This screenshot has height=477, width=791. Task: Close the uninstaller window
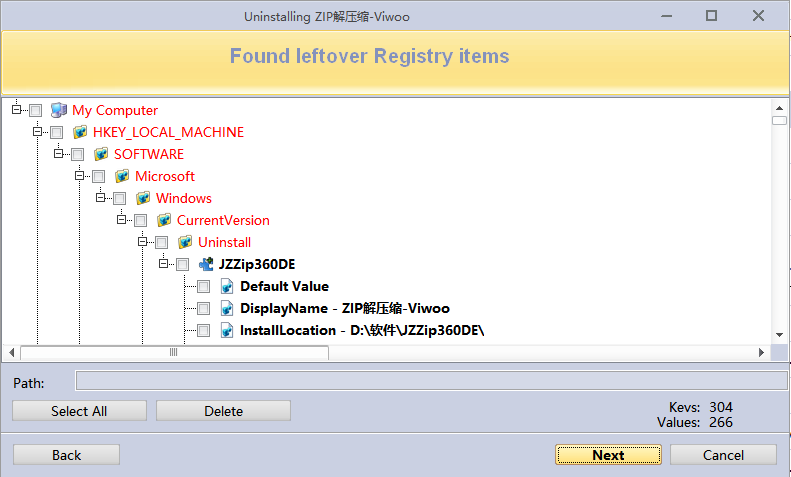pos(758,16)
